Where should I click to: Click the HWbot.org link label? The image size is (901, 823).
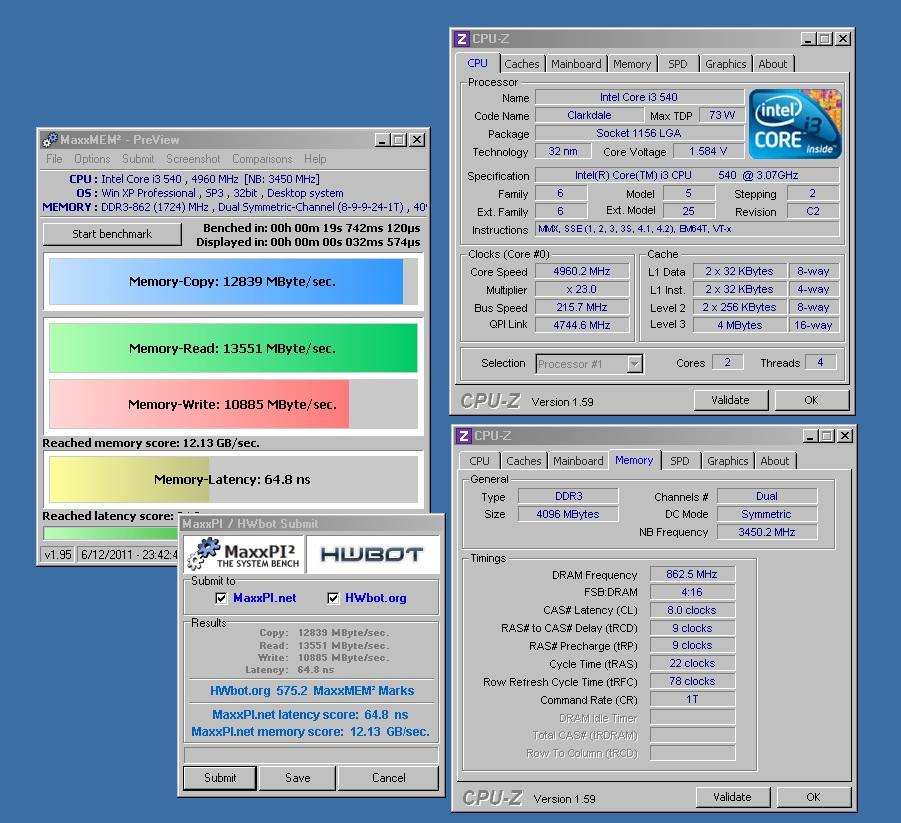(x=376, y=598)
